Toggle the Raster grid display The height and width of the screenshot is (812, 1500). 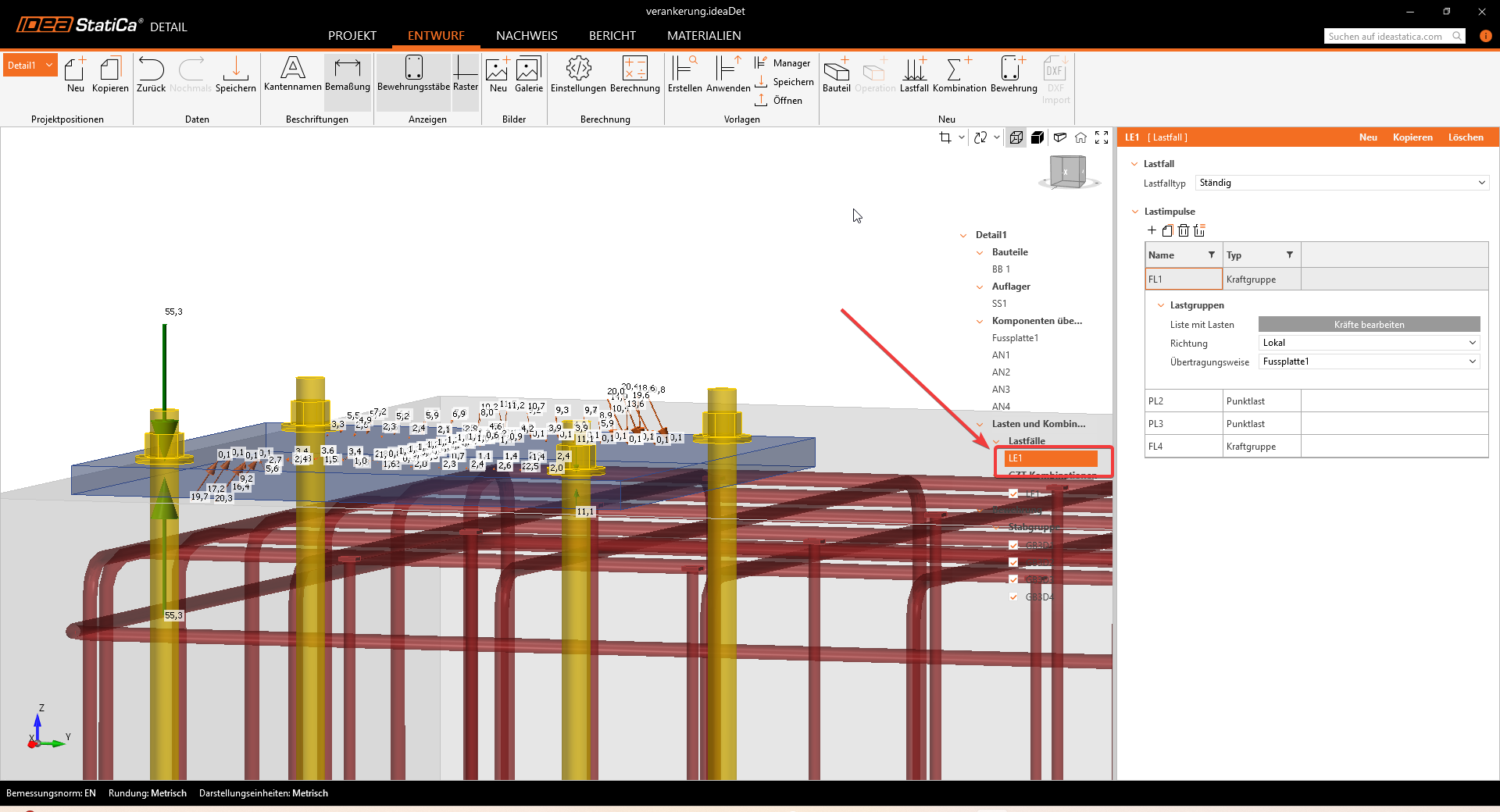(465, 74)
